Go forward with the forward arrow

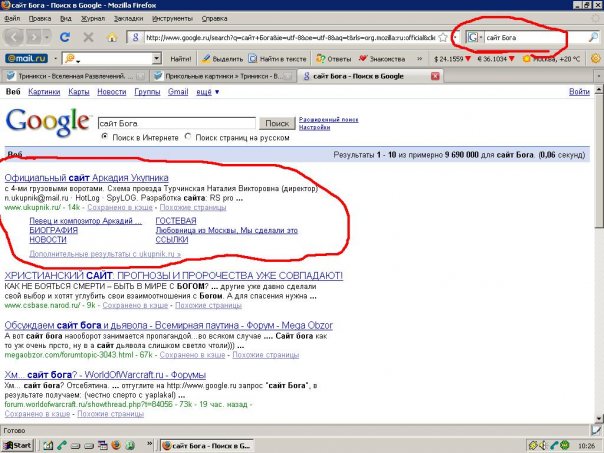click(34, 37)
